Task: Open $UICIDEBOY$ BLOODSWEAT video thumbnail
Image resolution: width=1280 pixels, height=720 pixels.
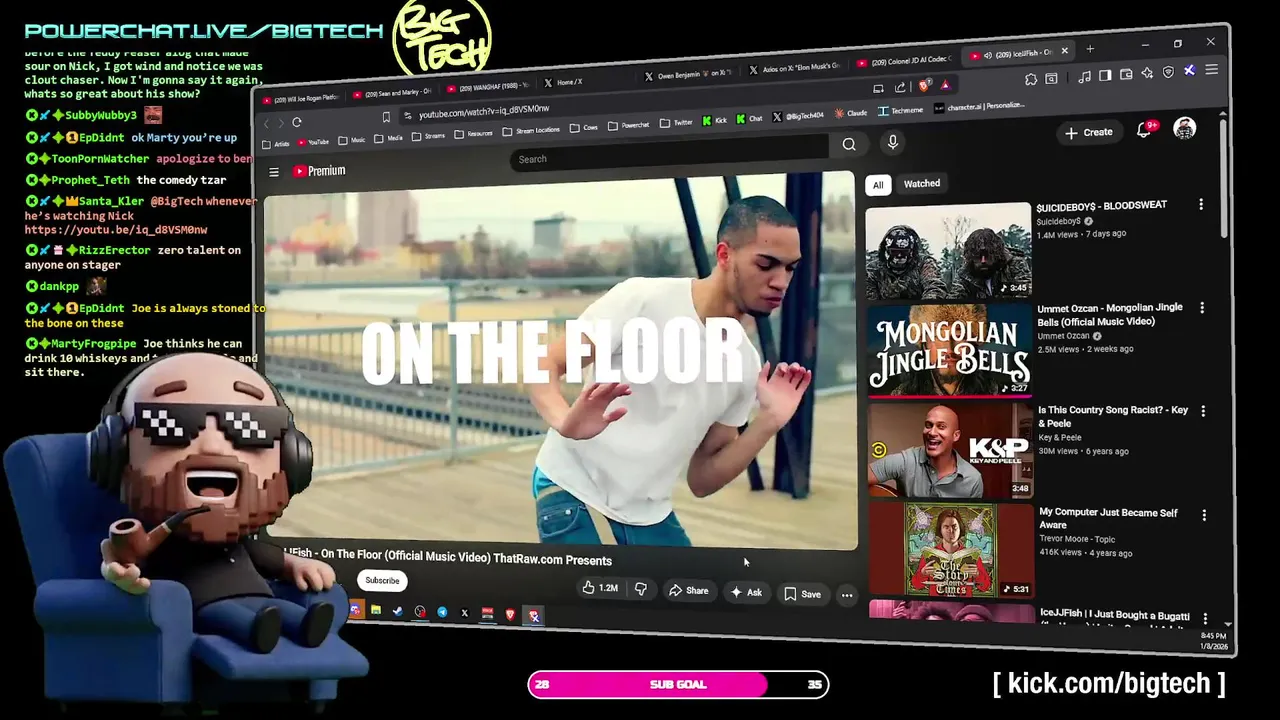Action: pyautogui.click(x=948, y=250)
